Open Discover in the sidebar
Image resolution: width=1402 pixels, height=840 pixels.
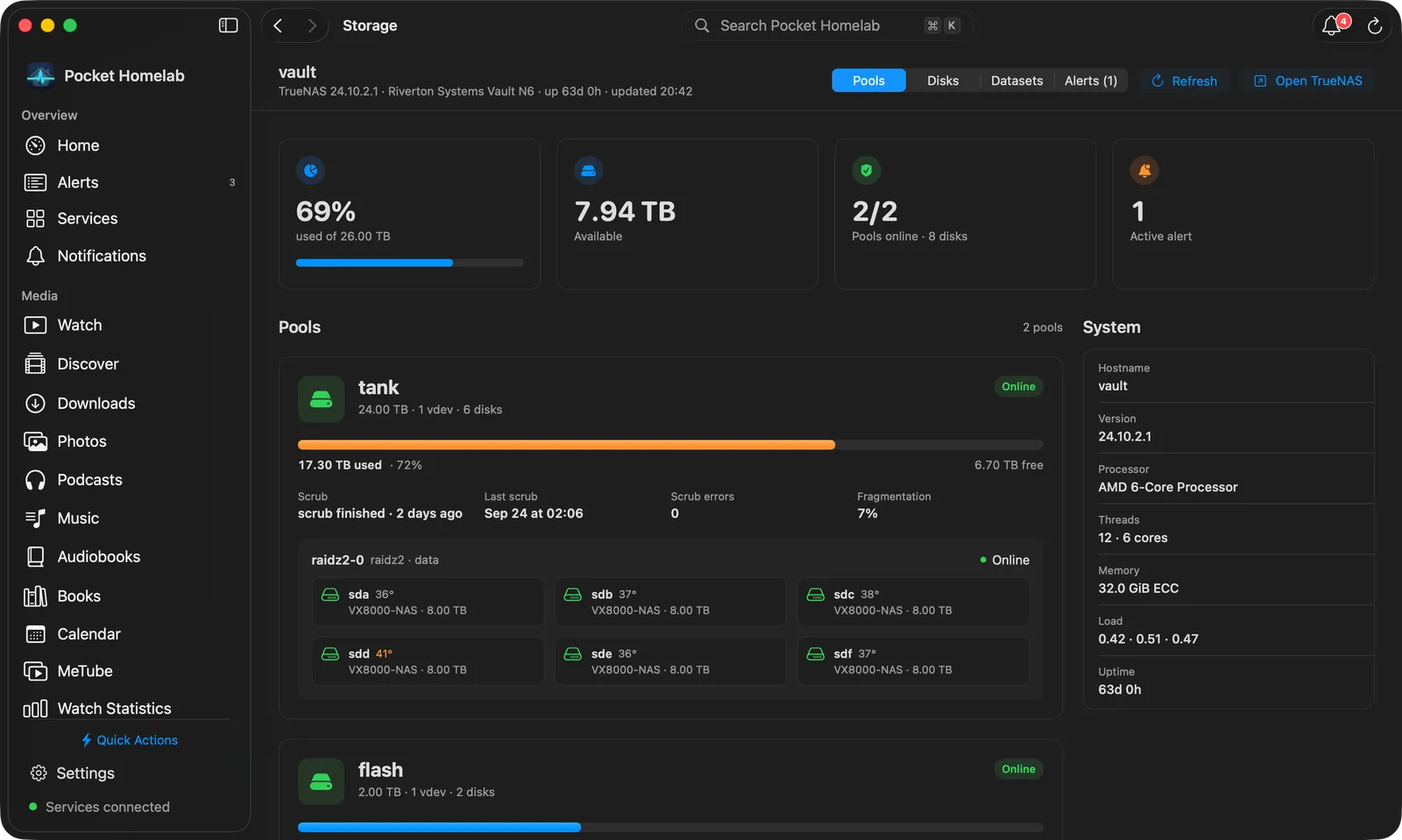point(129,364)
